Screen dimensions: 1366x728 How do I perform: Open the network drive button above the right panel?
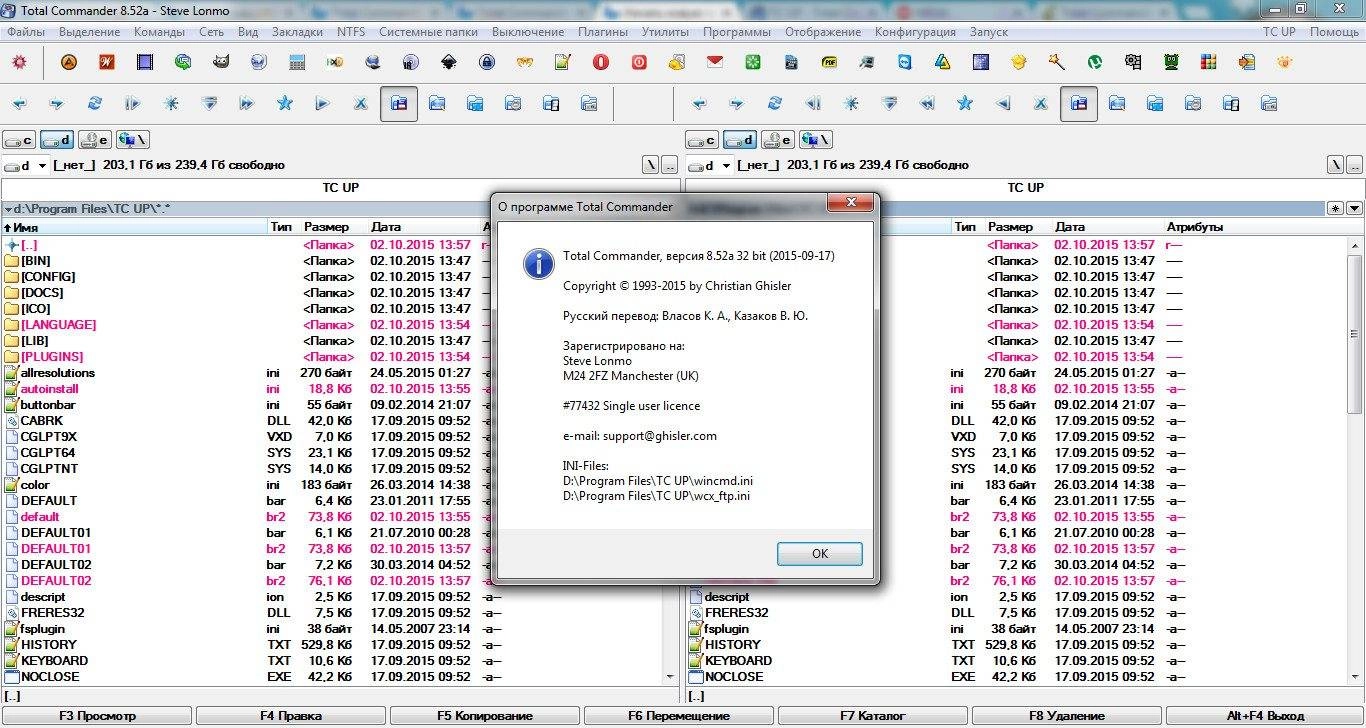tap(815, 140)
